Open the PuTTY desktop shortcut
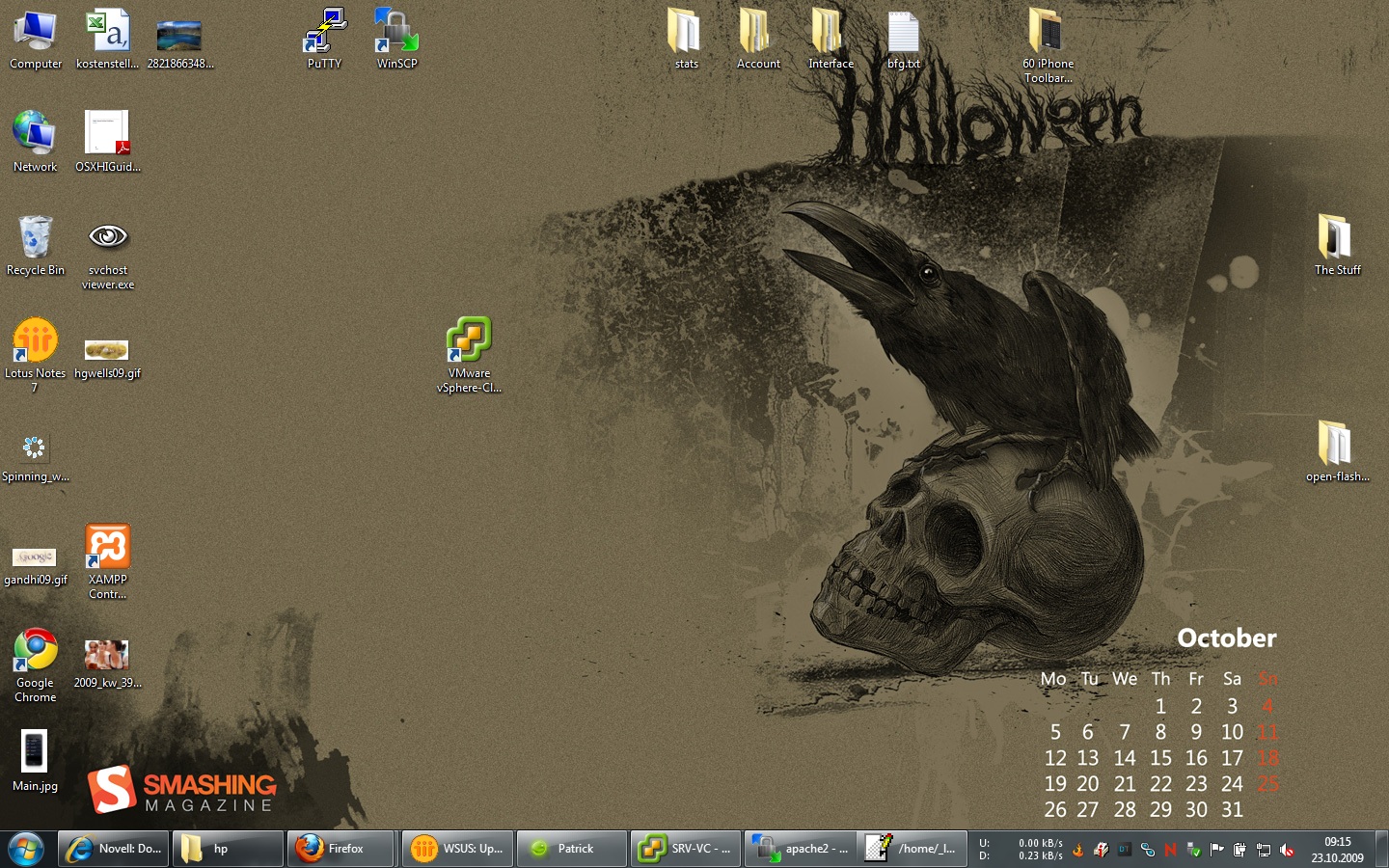 [324, 34]
